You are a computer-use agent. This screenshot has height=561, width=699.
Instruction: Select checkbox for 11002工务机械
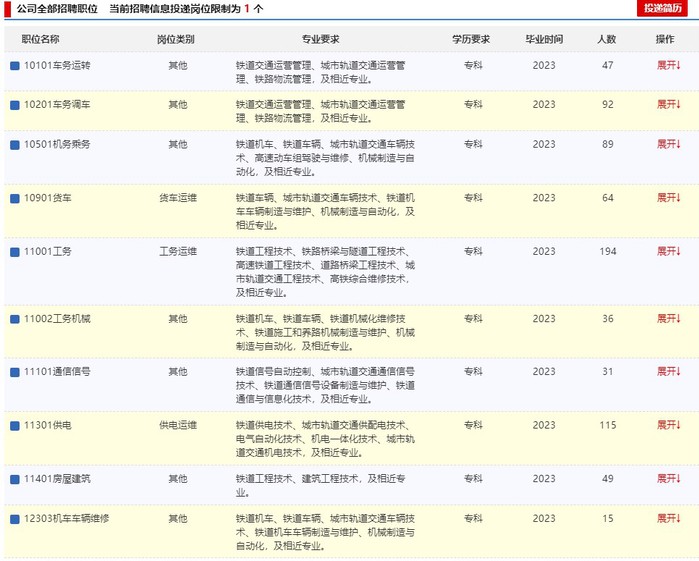point(15,319)
